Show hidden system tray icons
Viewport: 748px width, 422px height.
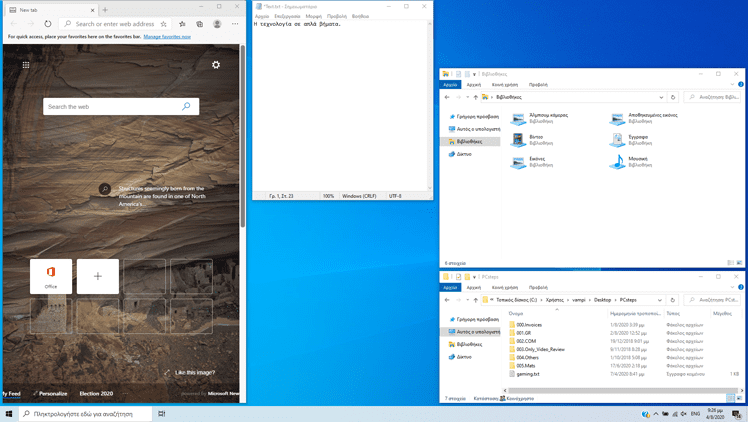tap(656, 414)
